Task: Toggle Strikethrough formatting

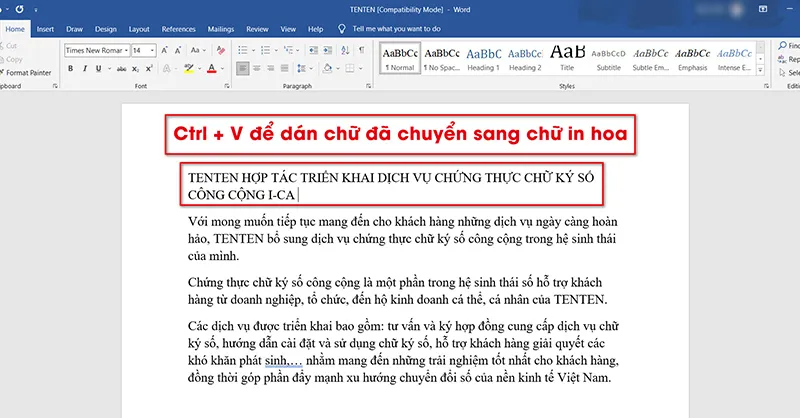Action: pos(121,68)
